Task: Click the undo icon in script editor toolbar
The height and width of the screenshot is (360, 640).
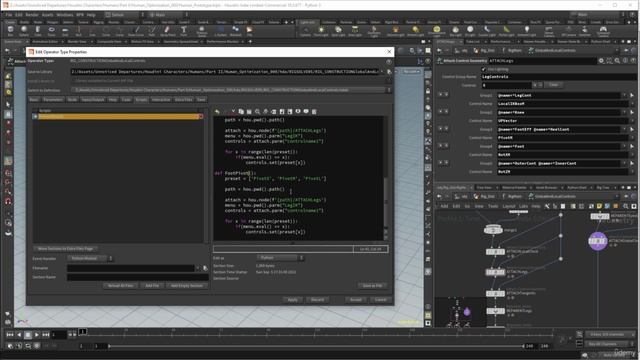Action: [x=217, y=111]
